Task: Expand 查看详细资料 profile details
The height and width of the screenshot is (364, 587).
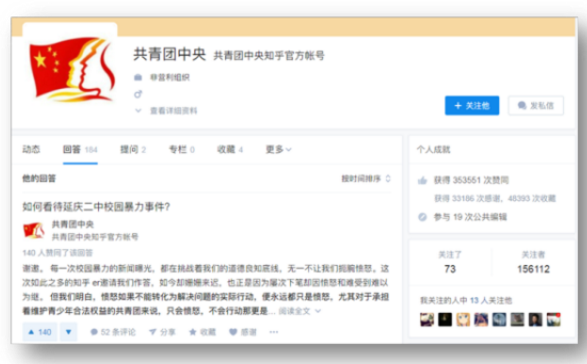Action: [166, 110]
